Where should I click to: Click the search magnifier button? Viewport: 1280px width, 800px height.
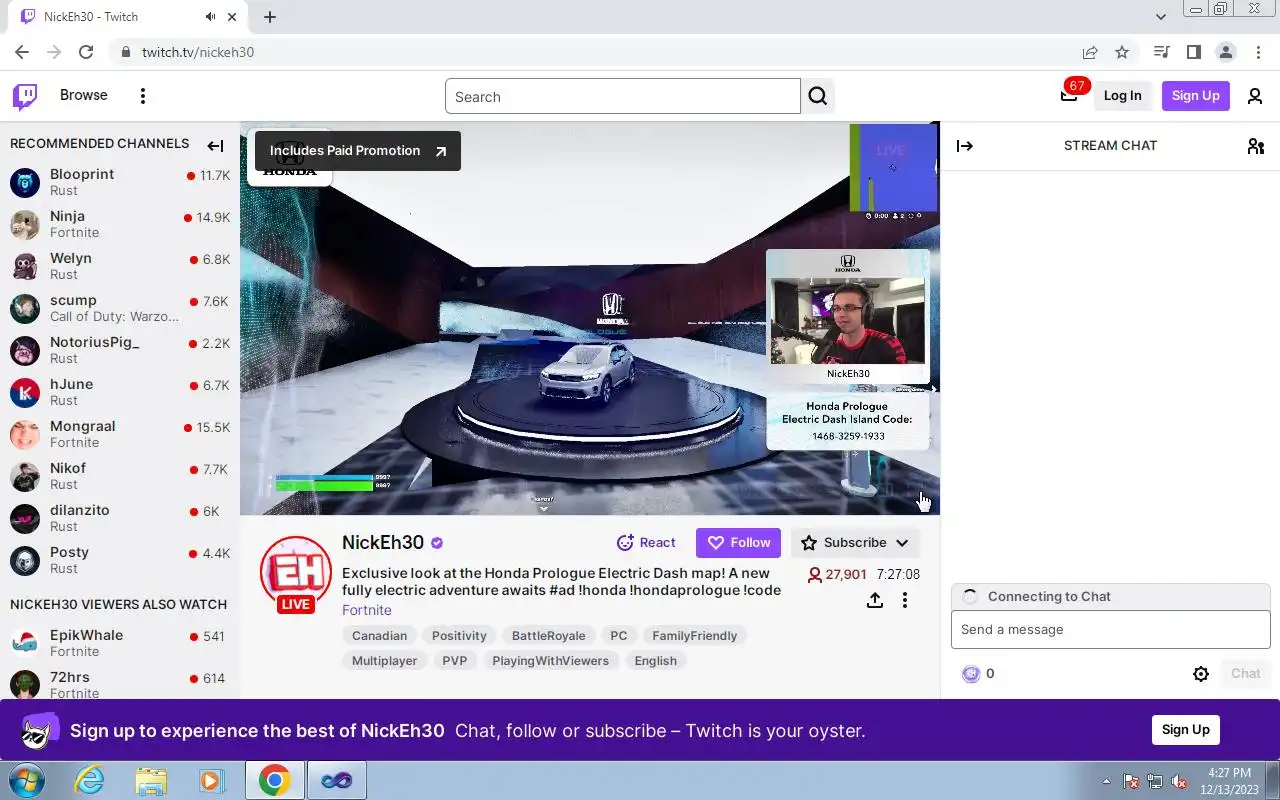click(x=818, y=96)
